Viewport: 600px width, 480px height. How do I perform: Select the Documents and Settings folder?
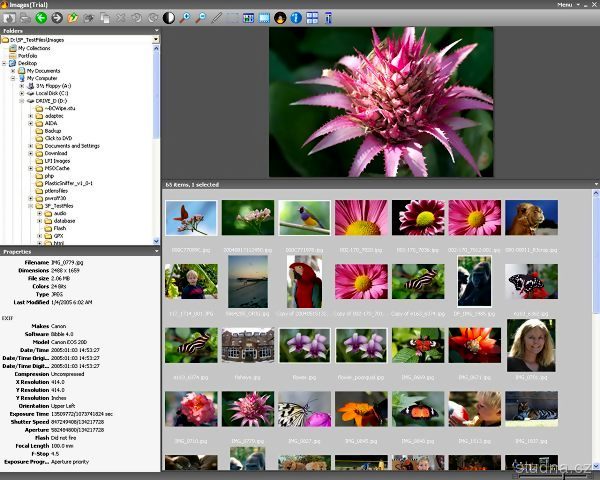[71, 146]
